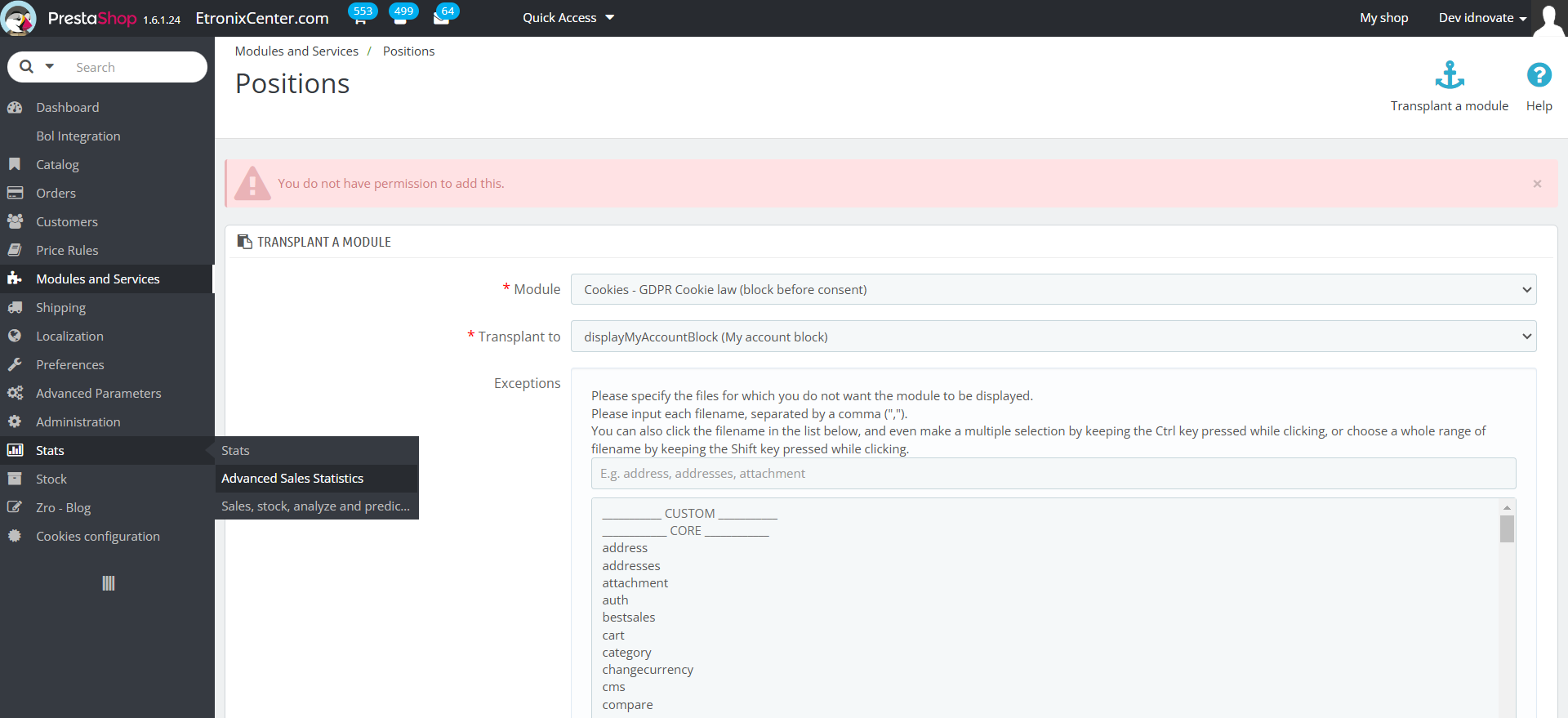
Task: Click the user avatar icon
Action: click(x=1548, y=18)
